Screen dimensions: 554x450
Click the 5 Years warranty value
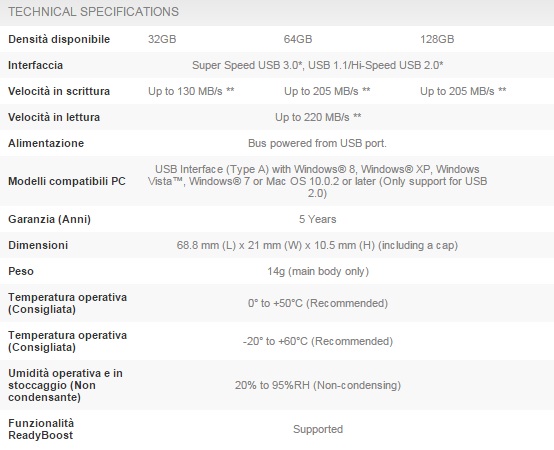(x=318, y=219)
